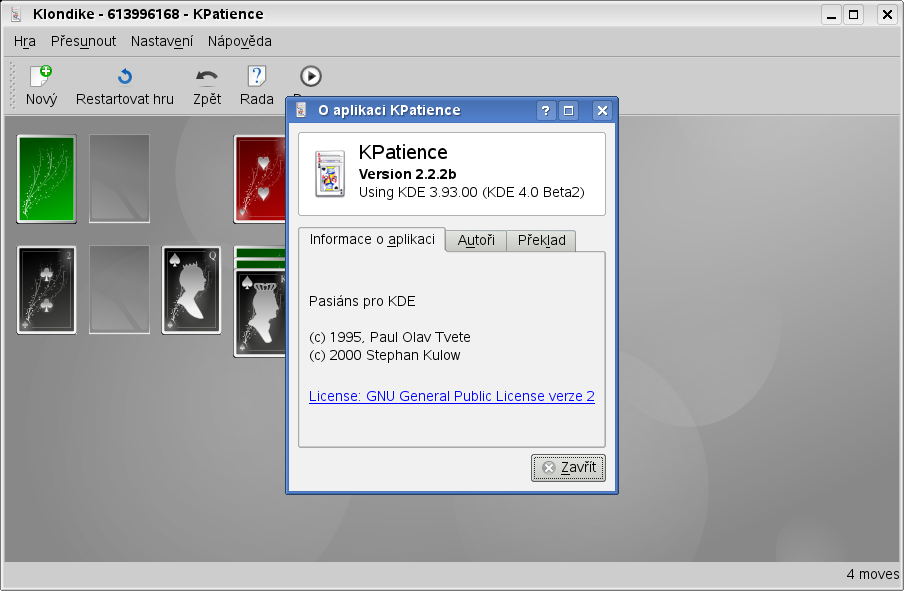The image size is (904, 591).
Task: Close the O aplikaci KPatience dialog
Action: click(x=602, y=111)
